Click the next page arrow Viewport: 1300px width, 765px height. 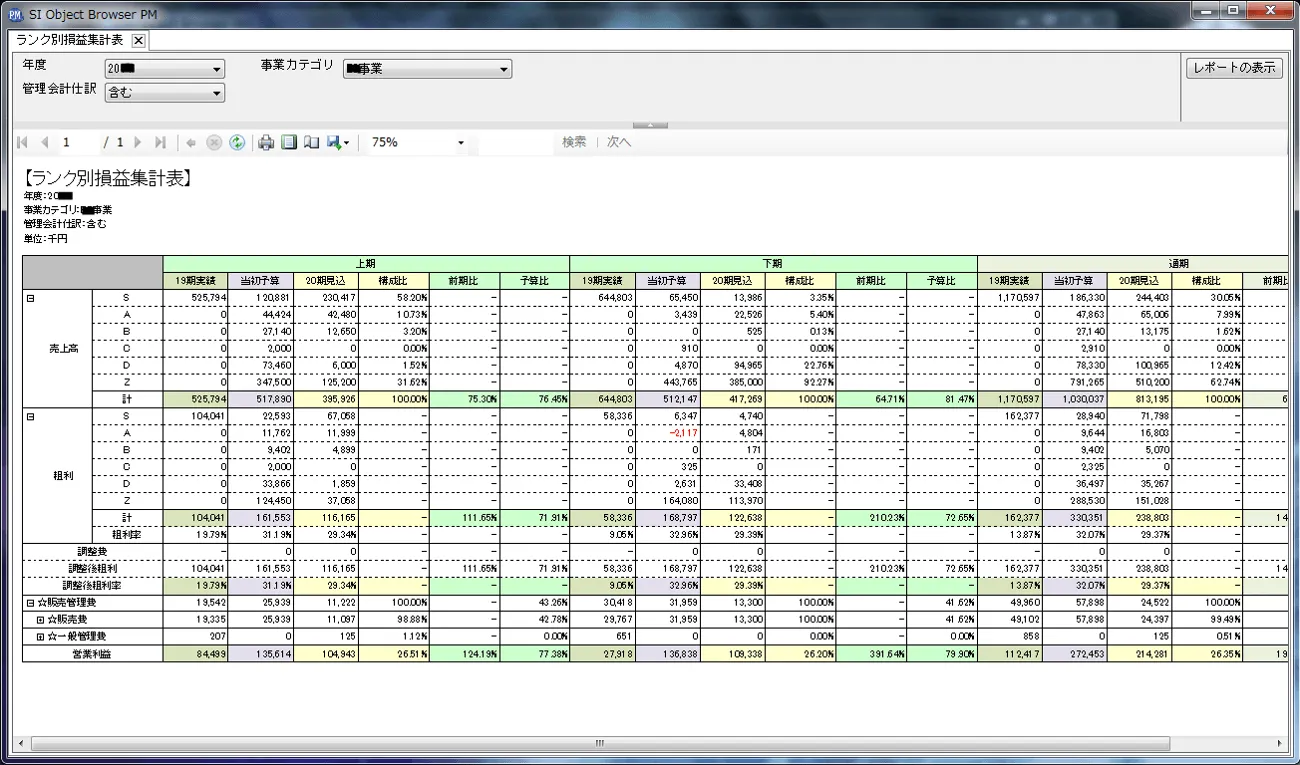coord(138,143)
